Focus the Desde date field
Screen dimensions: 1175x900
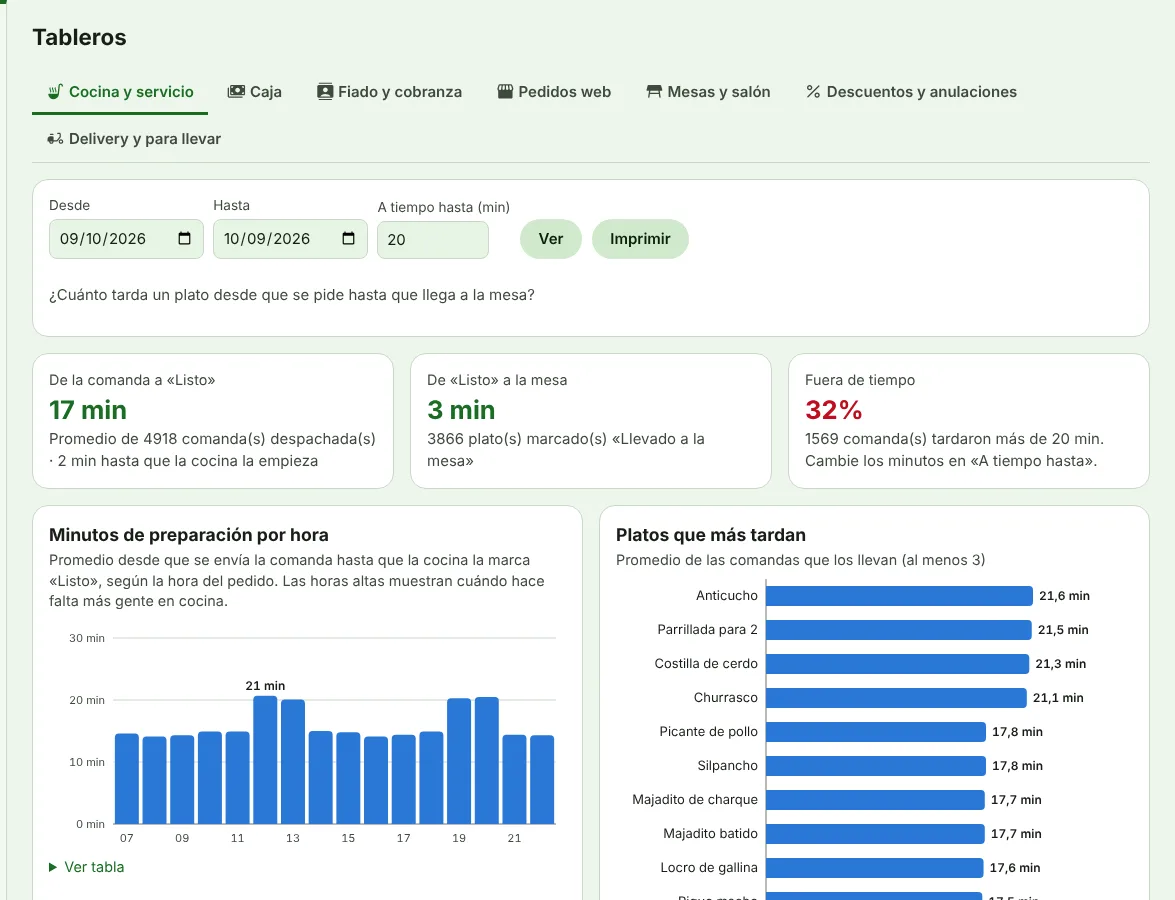tap(126, 238)
